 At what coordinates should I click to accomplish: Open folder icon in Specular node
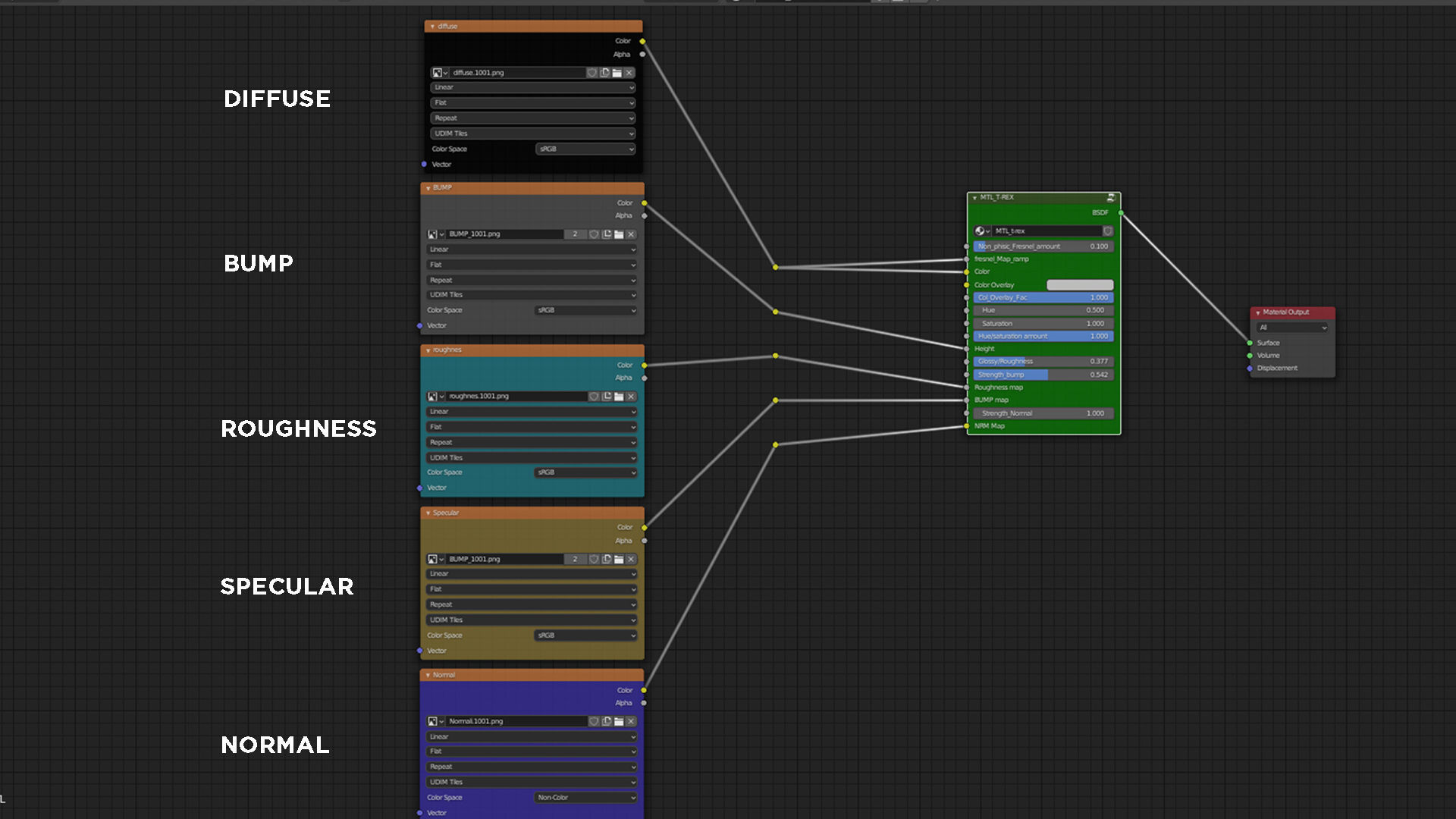619,559
